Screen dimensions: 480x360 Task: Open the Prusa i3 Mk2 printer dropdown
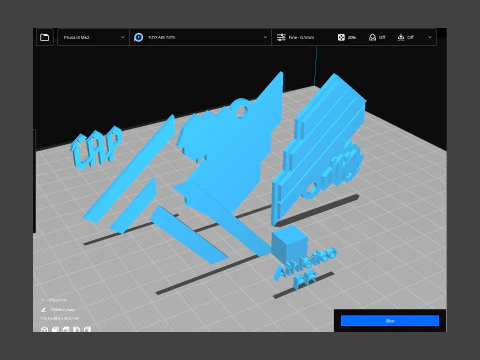point(93,37)
